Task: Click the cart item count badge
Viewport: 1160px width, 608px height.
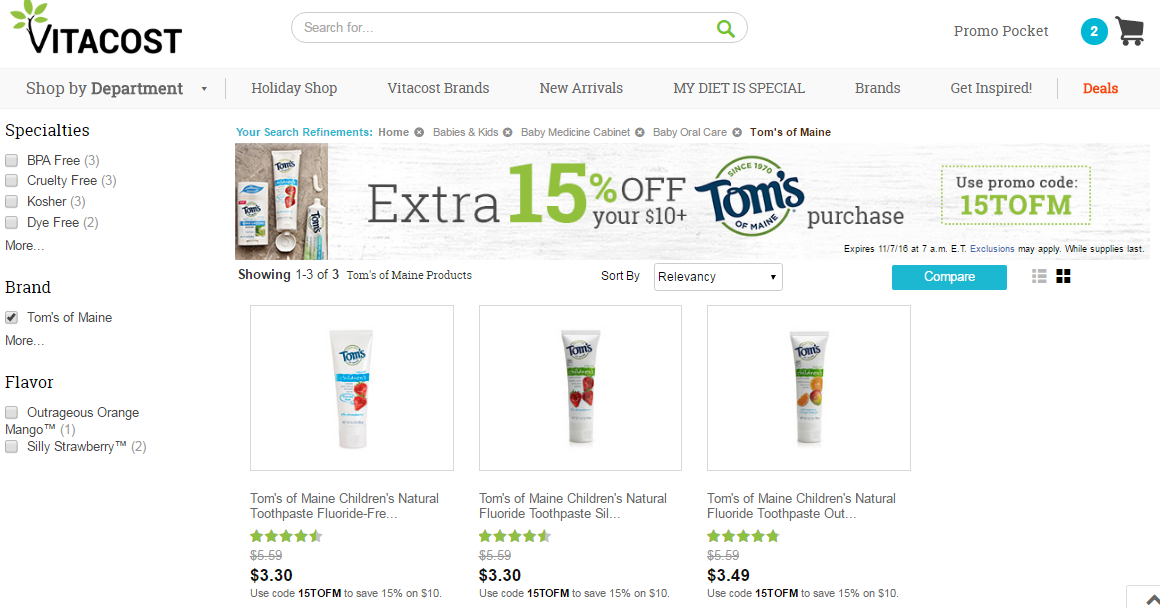Action: [1094, 32]
